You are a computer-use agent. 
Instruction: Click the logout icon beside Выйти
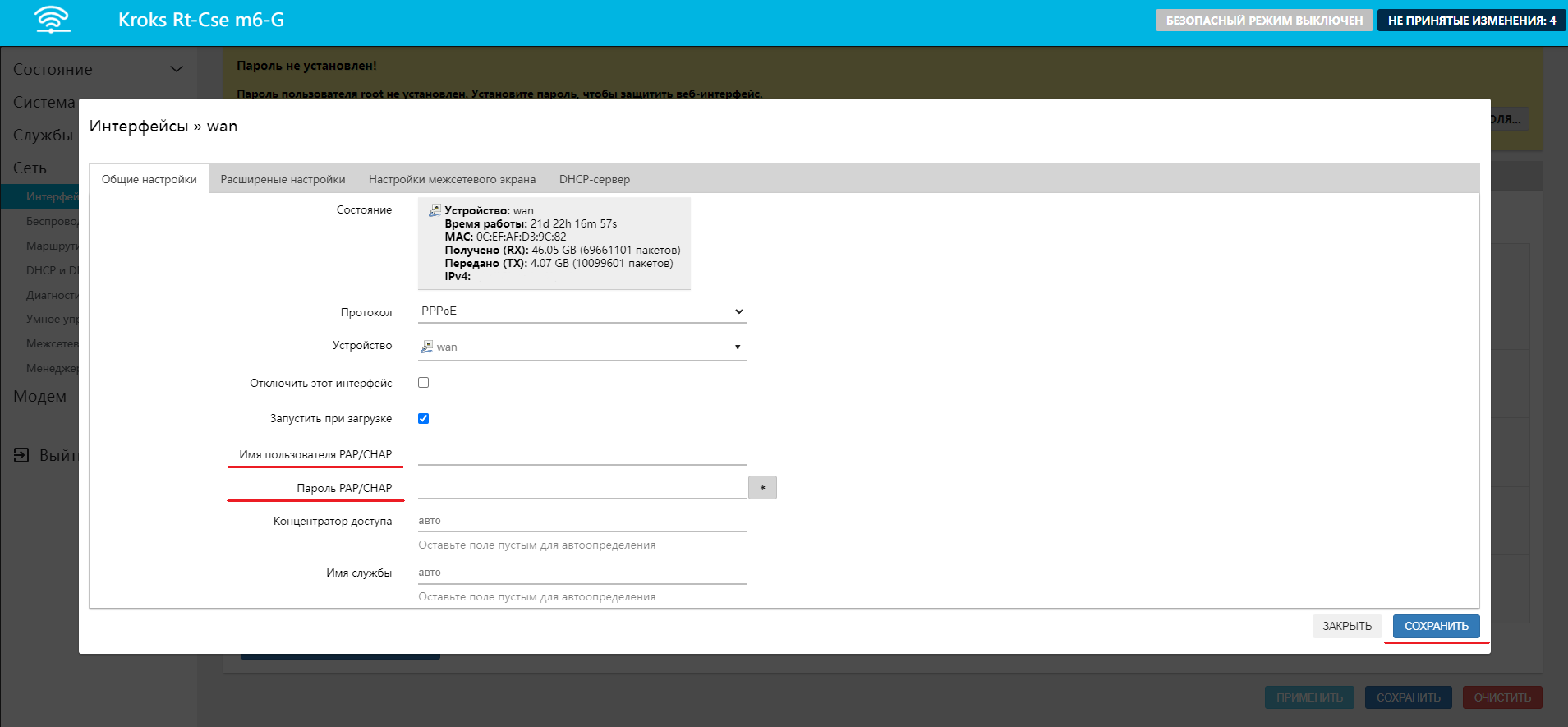[21, 455]
